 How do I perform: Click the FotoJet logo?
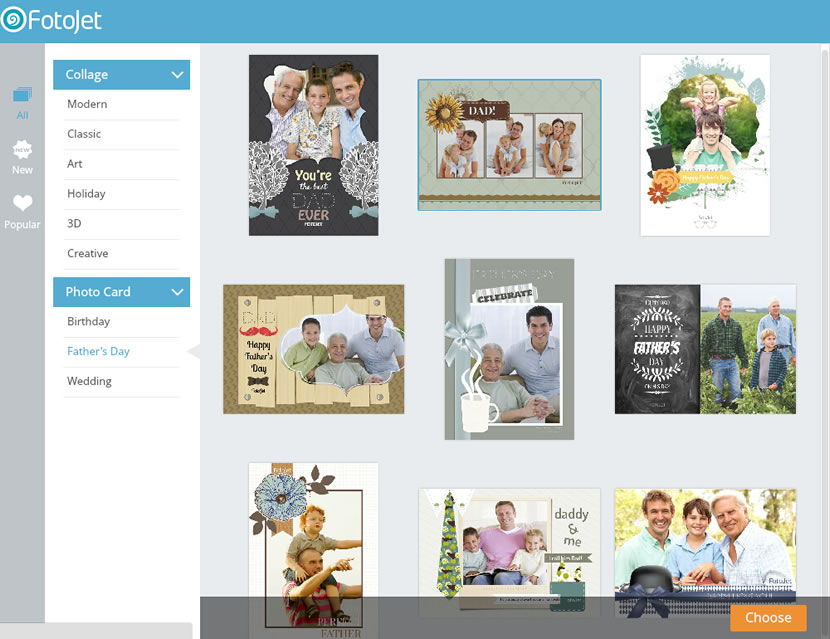[51, 20]
